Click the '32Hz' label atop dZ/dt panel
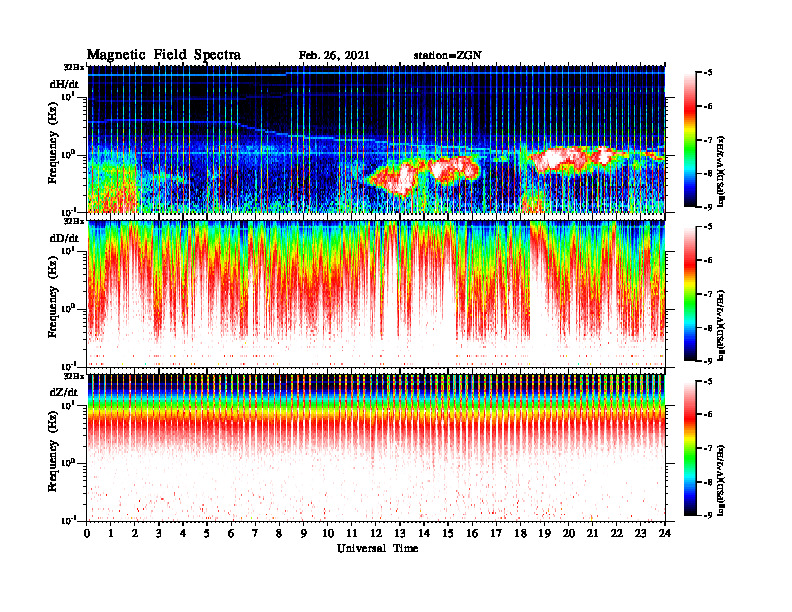 pyautogui.click(x=74, y=376)
